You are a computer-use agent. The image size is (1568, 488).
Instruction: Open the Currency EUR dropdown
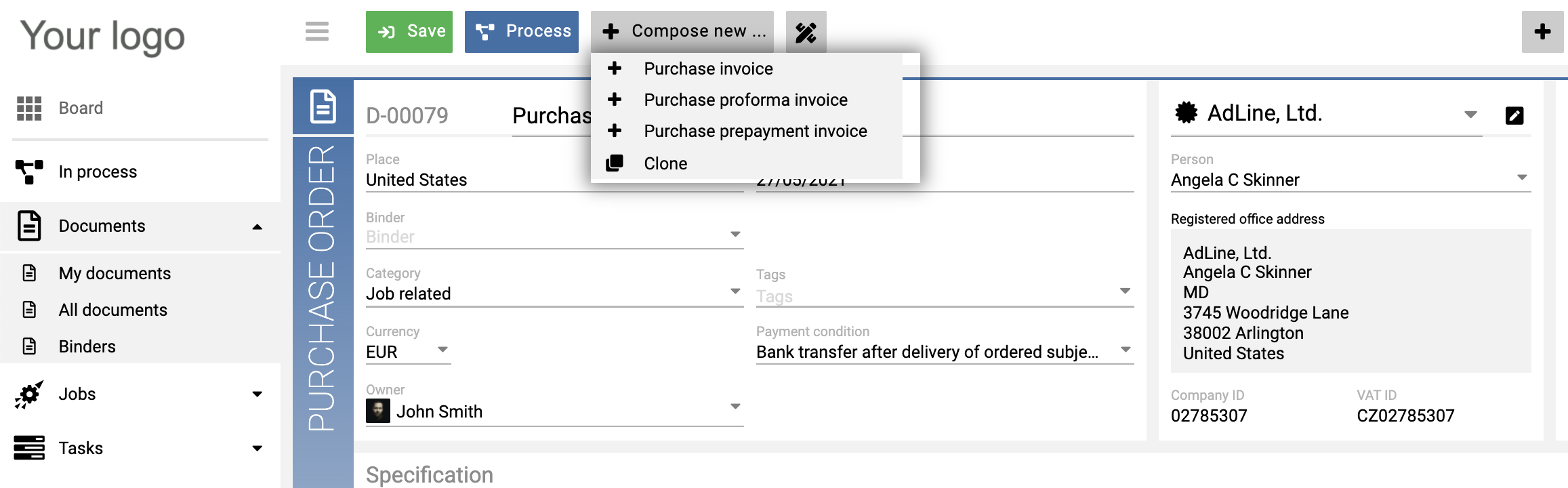point(408,351)
